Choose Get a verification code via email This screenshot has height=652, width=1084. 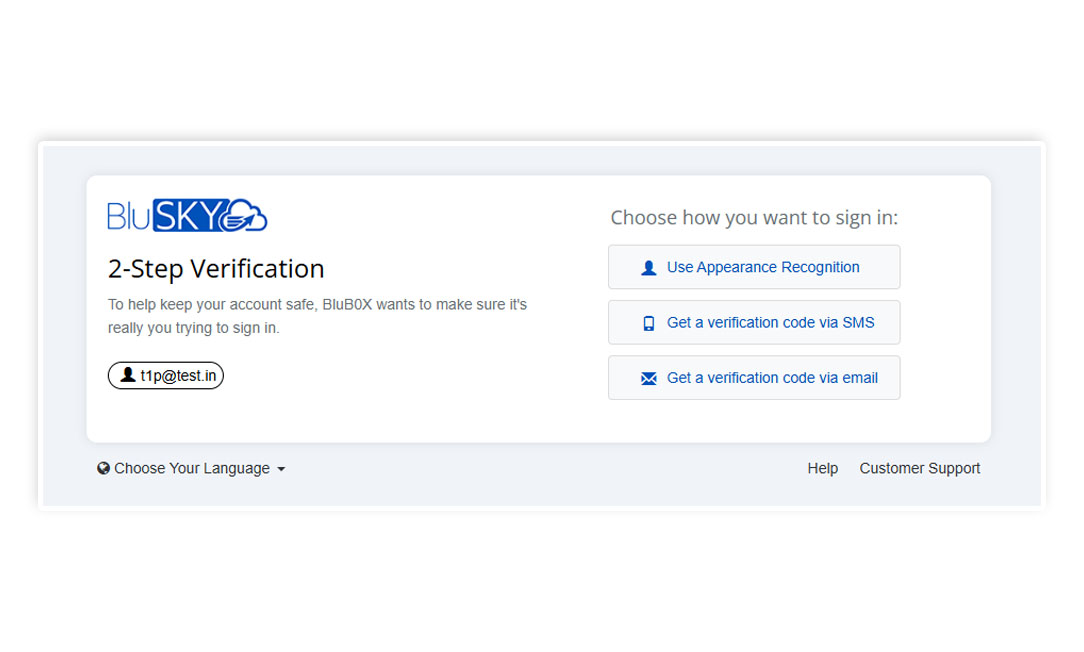pos(754,377)
